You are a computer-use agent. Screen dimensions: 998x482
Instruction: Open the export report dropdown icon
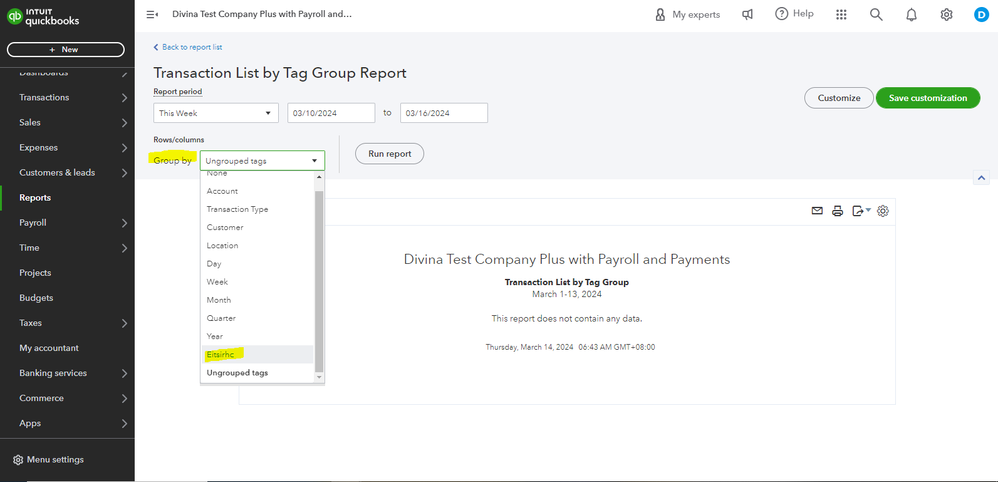click(862, 211)
